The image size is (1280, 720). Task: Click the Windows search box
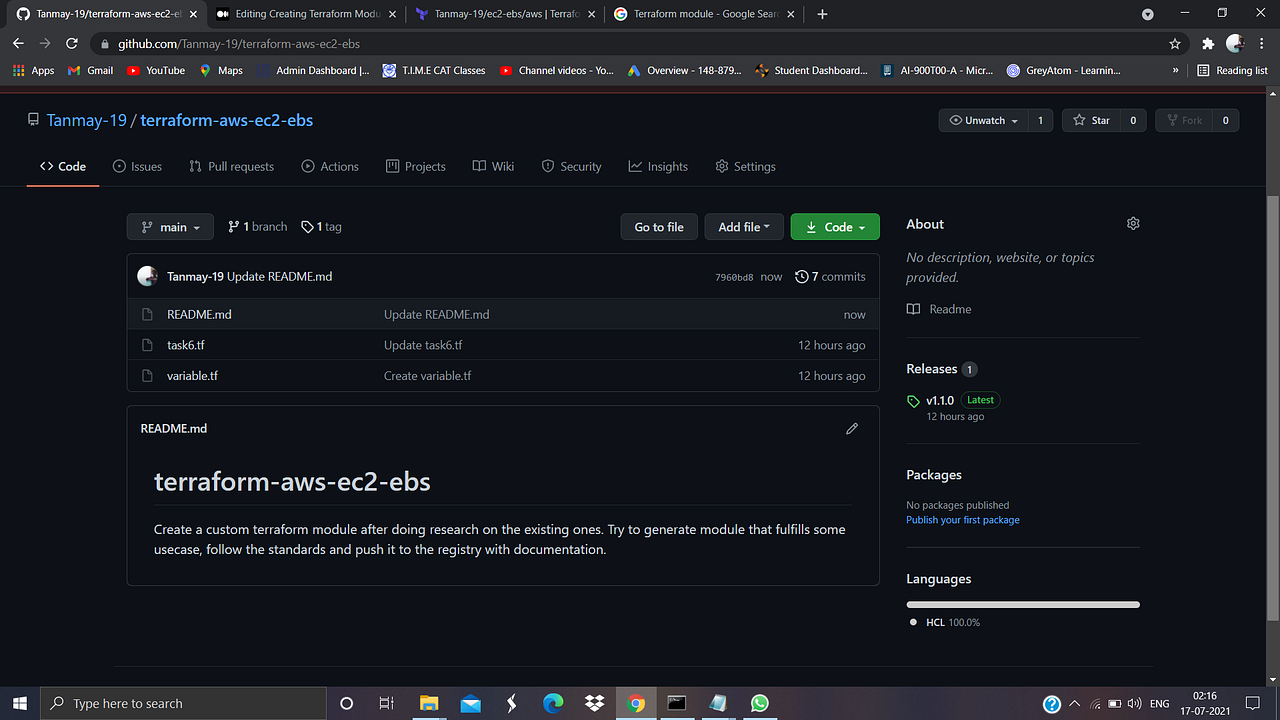click(183, 703)
